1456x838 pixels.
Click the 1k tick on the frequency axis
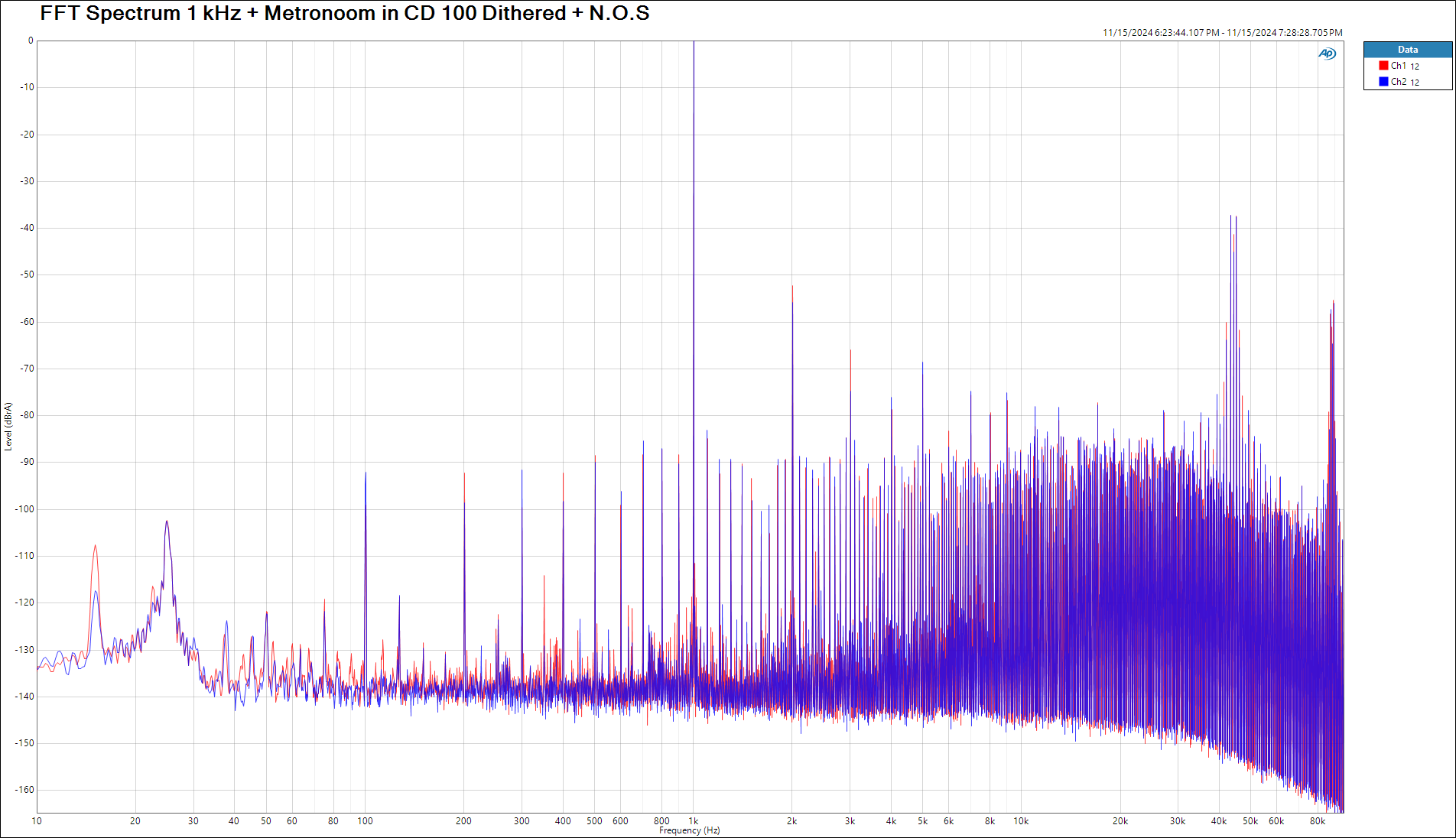(x=694, y=821)
